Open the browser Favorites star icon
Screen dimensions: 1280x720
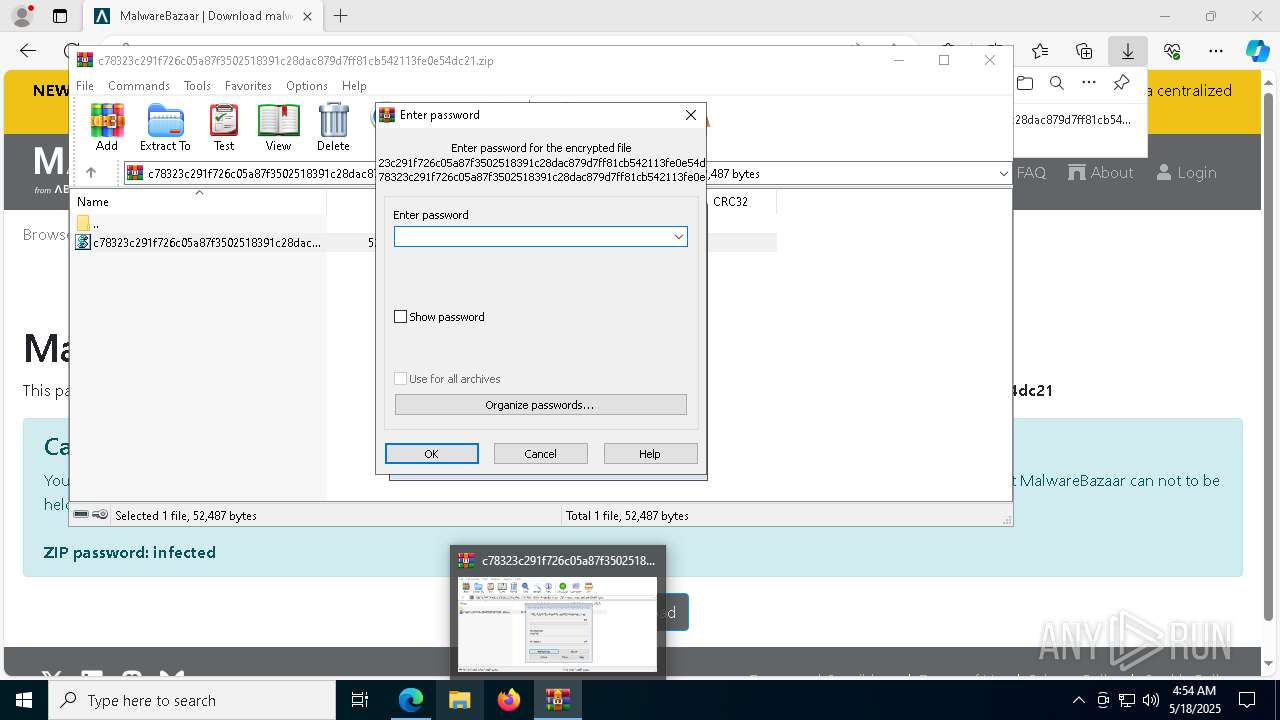click(x=1040, y=51)
